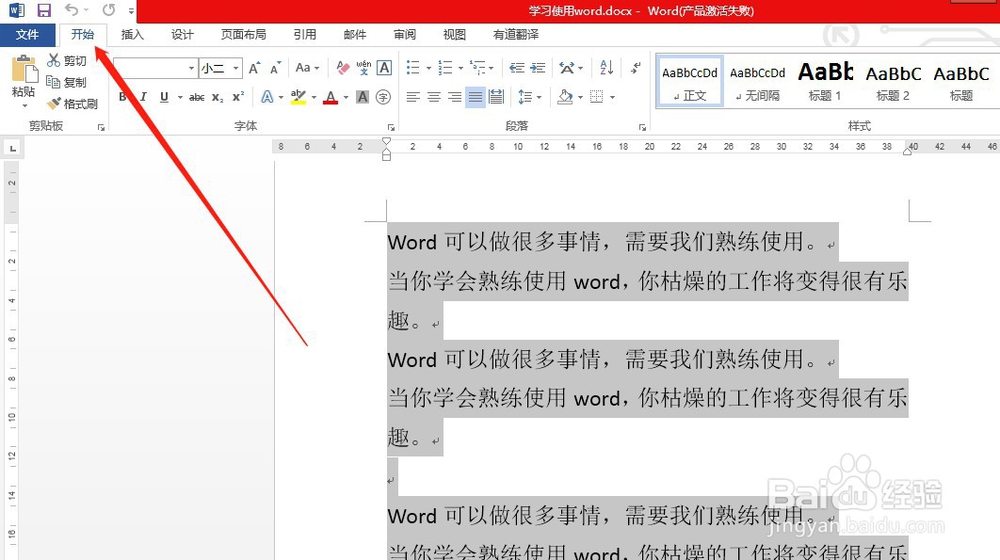
Task: Click the Copy (复制) button
Action: 66,82
